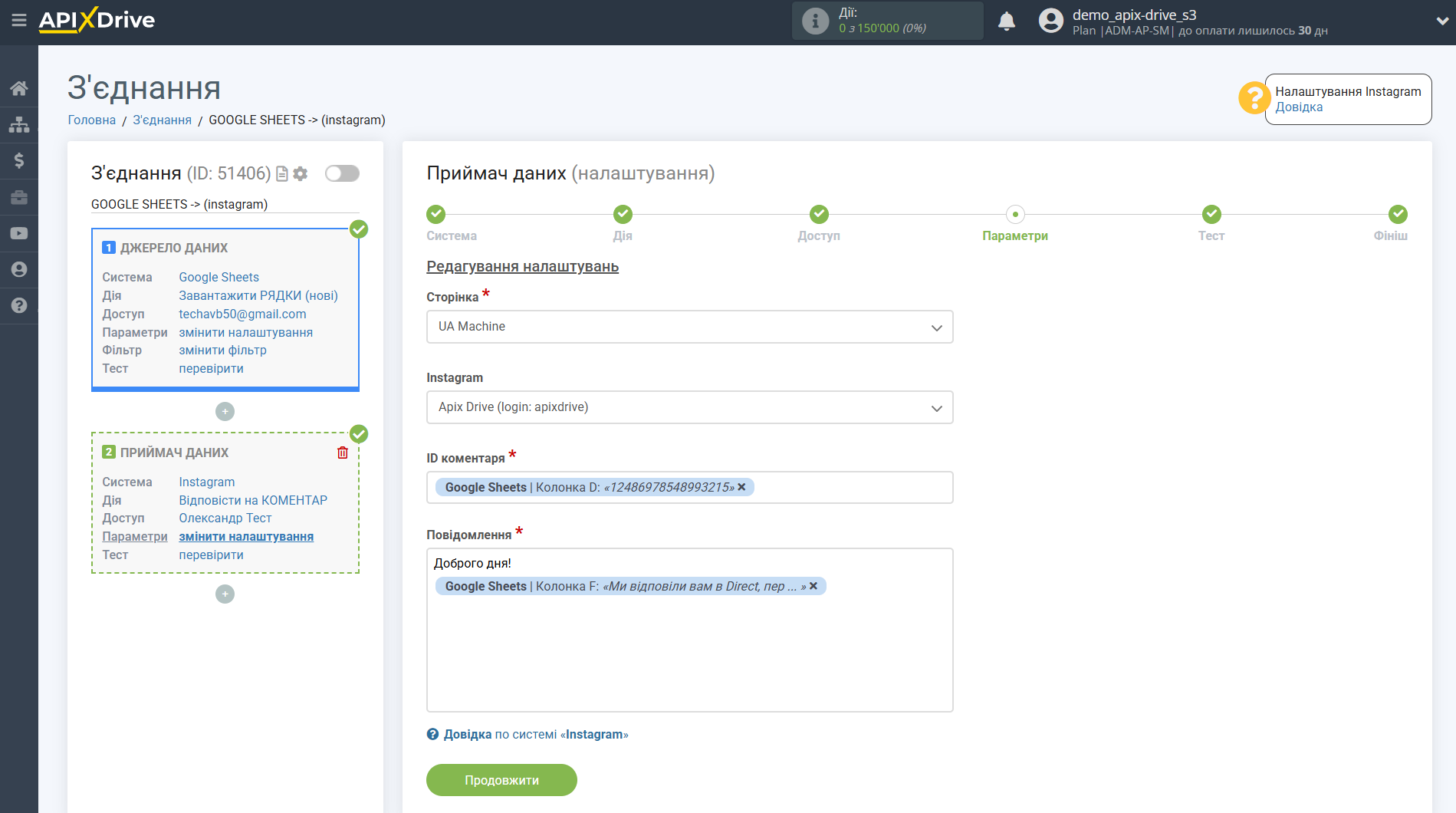Click techavb50@gmail.com access link
The image size is (1456, 813).
(x=242, y=314)
